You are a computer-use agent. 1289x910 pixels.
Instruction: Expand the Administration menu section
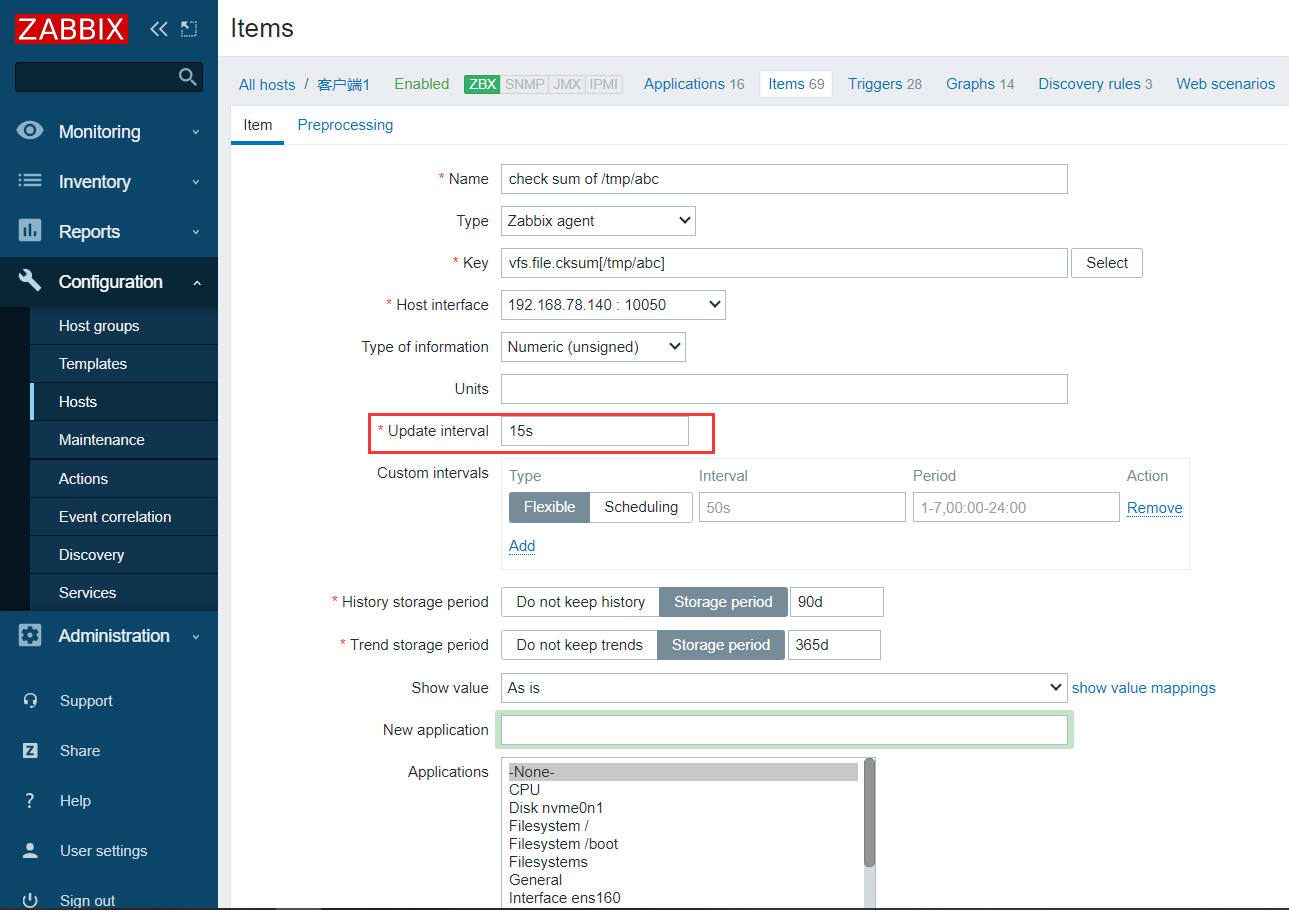tap(108, 636)
